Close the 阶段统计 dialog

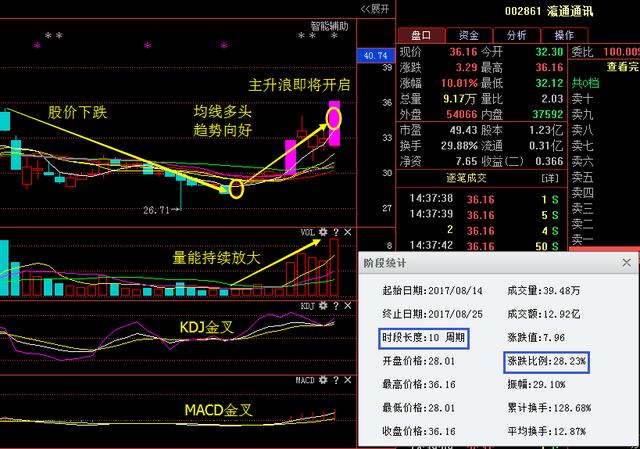tap(627, 262)
